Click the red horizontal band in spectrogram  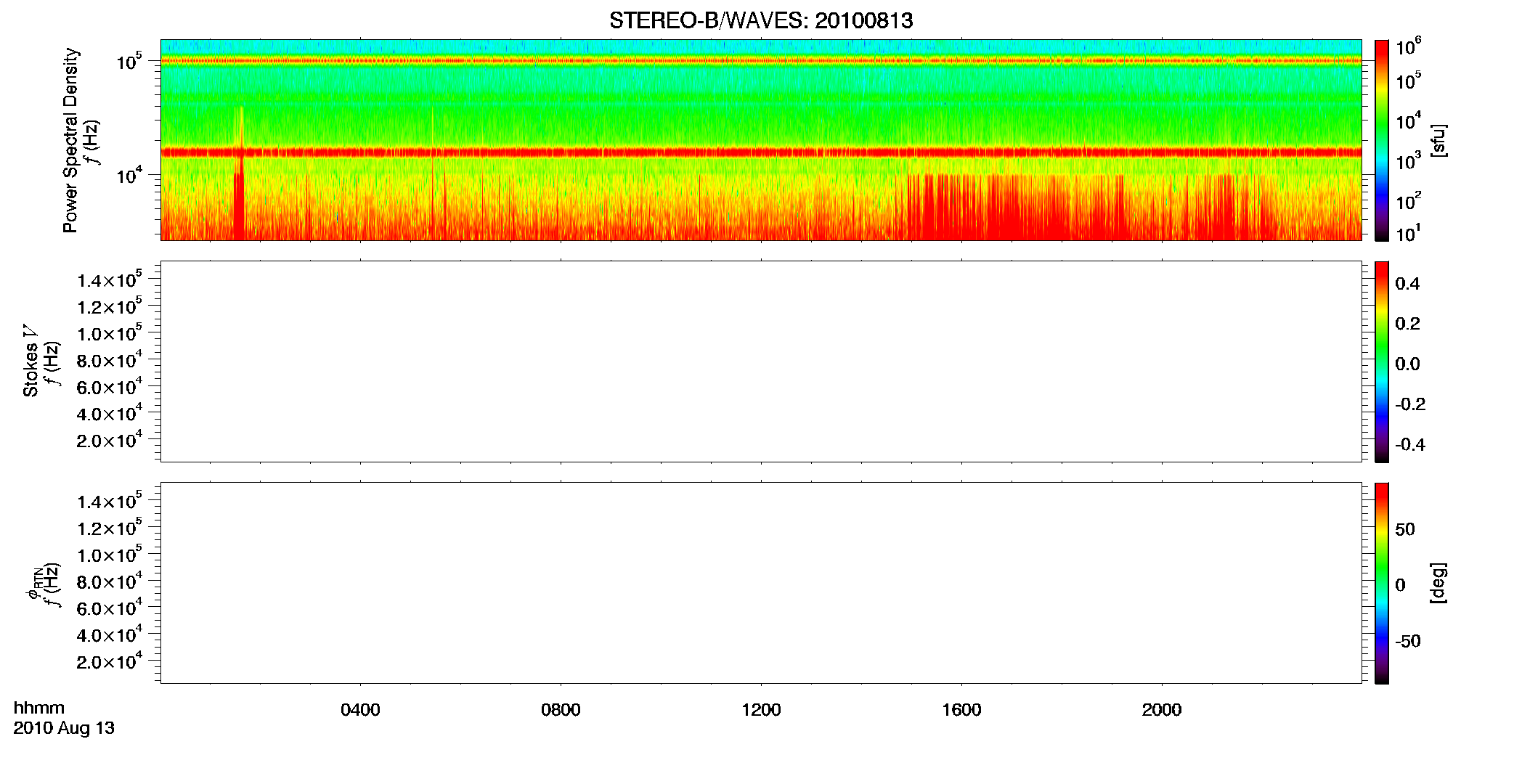click(761, 152)
